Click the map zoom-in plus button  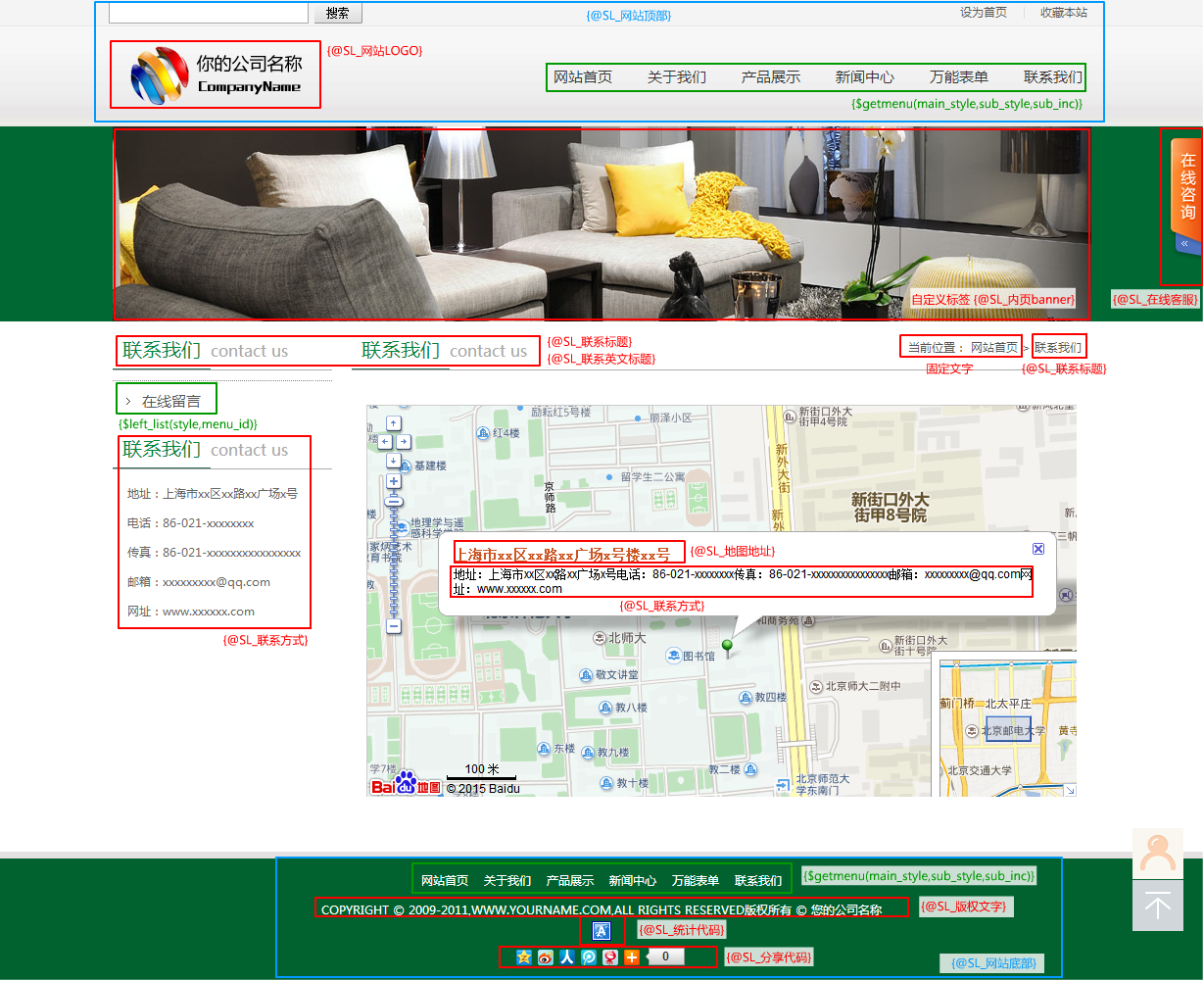[394, 481]
